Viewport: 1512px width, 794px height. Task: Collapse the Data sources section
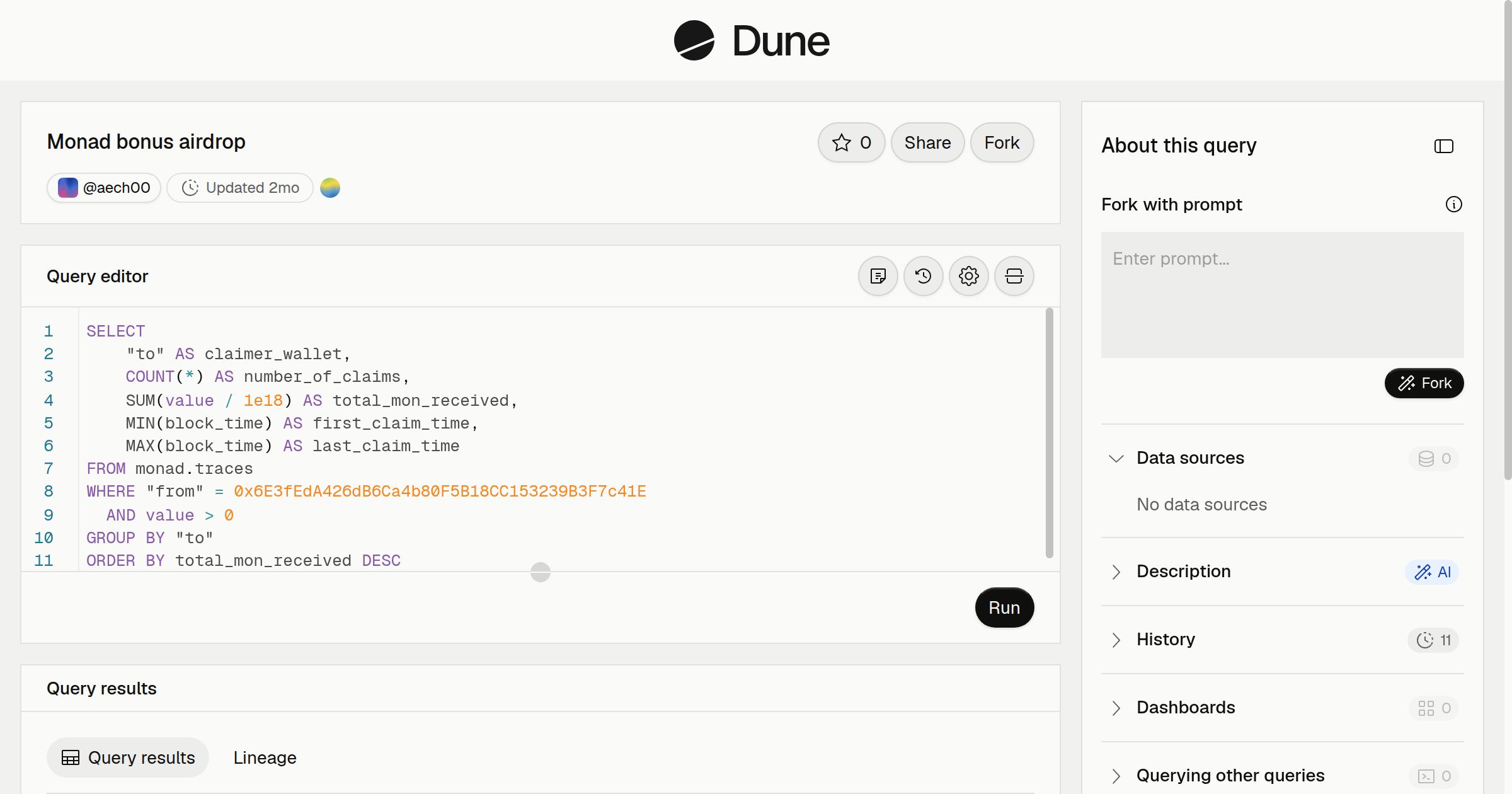click(x=1116, y=458)
